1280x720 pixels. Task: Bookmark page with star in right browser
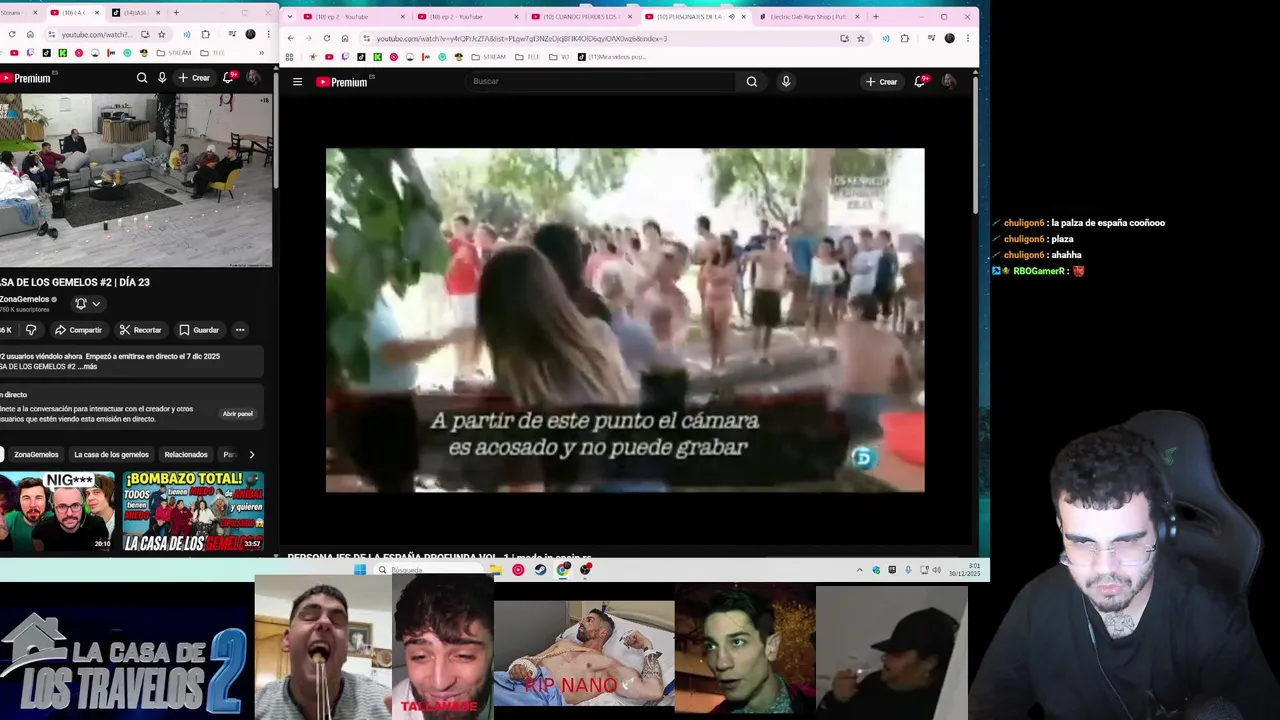point(861,38)
